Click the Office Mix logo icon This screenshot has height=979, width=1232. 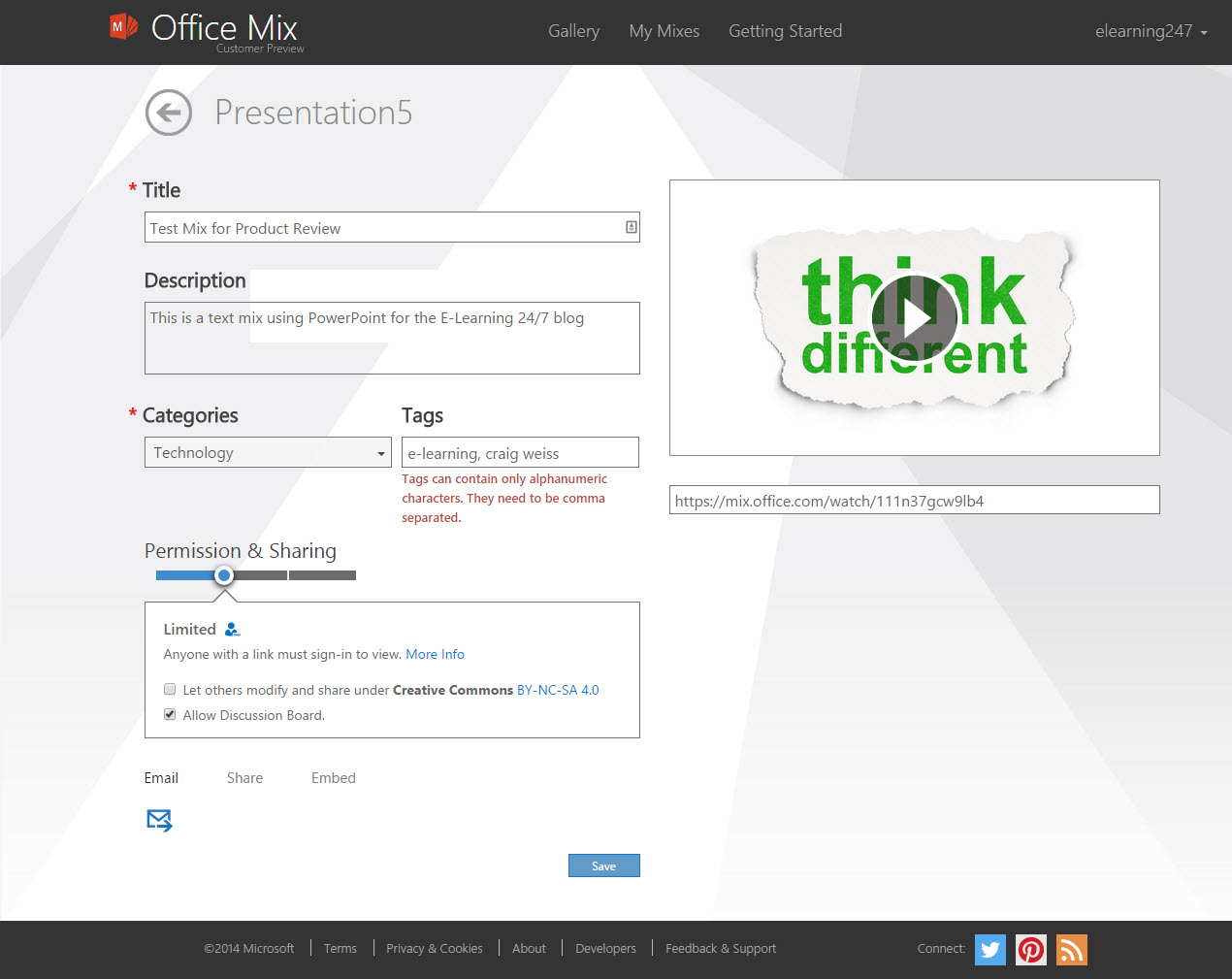click(x=123, y=27)
